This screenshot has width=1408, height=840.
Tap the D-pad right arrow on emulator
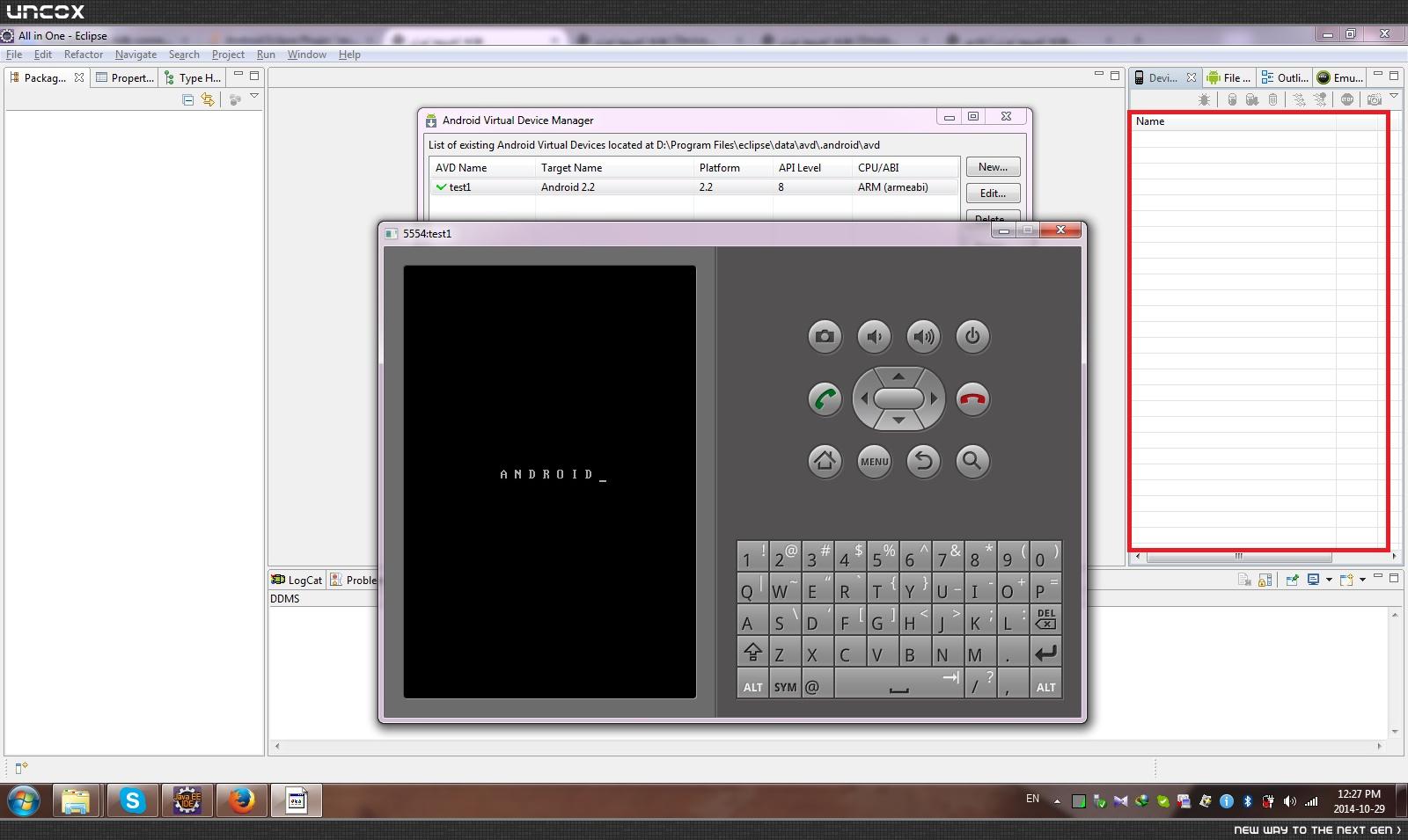click(934, 398)
